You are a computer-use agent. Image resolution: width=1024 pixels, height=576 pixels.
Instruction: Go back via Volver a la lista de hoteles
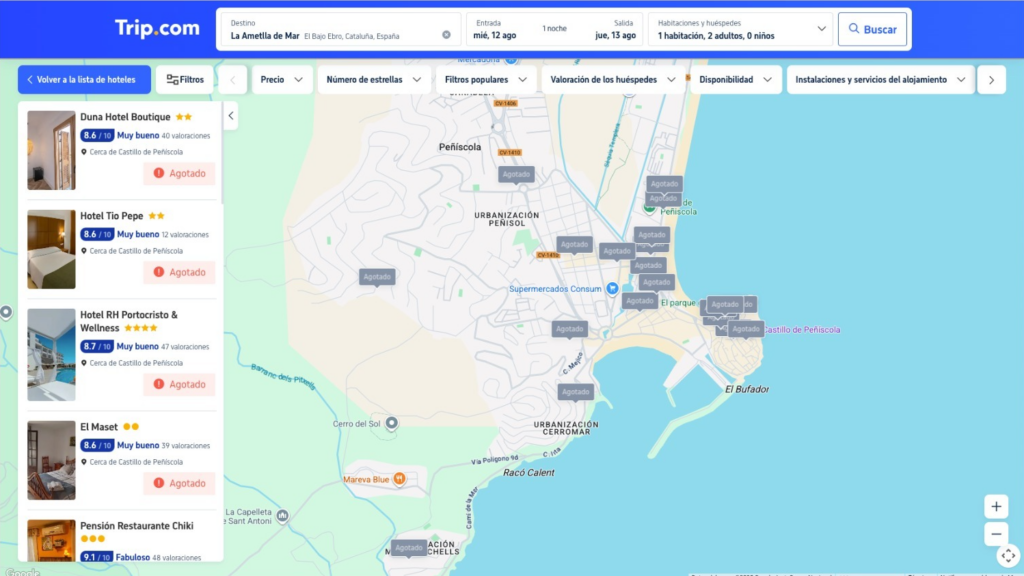(x=84, y=80)
